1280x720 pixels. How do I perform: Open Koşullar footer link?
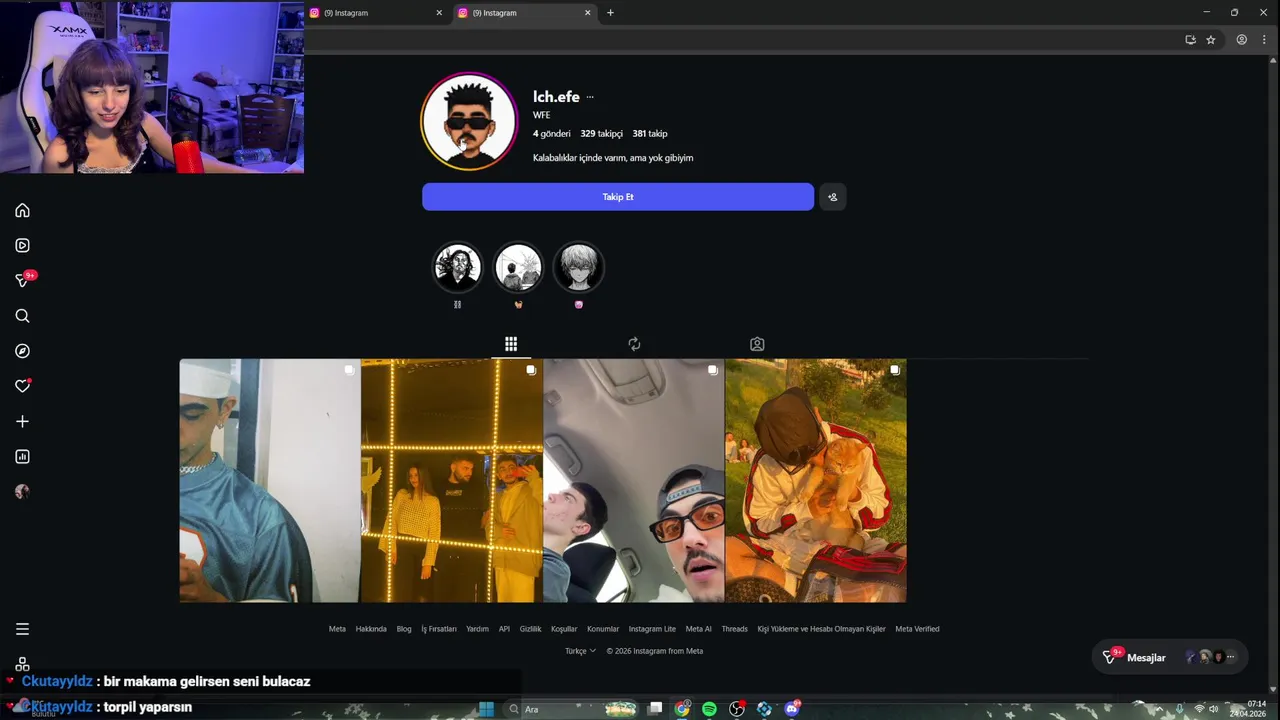[564, 629]
